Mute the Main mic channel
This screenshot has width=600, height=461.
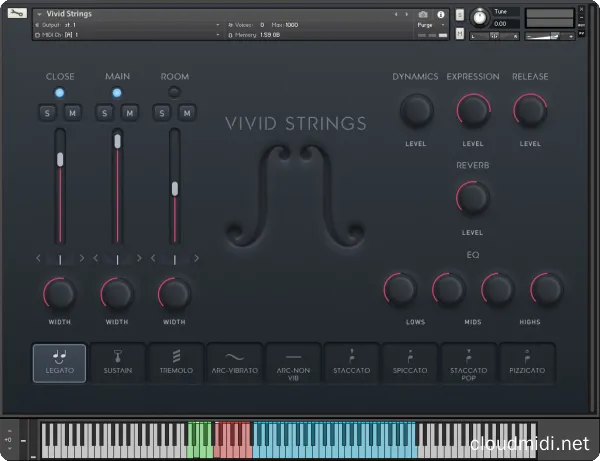130,113
